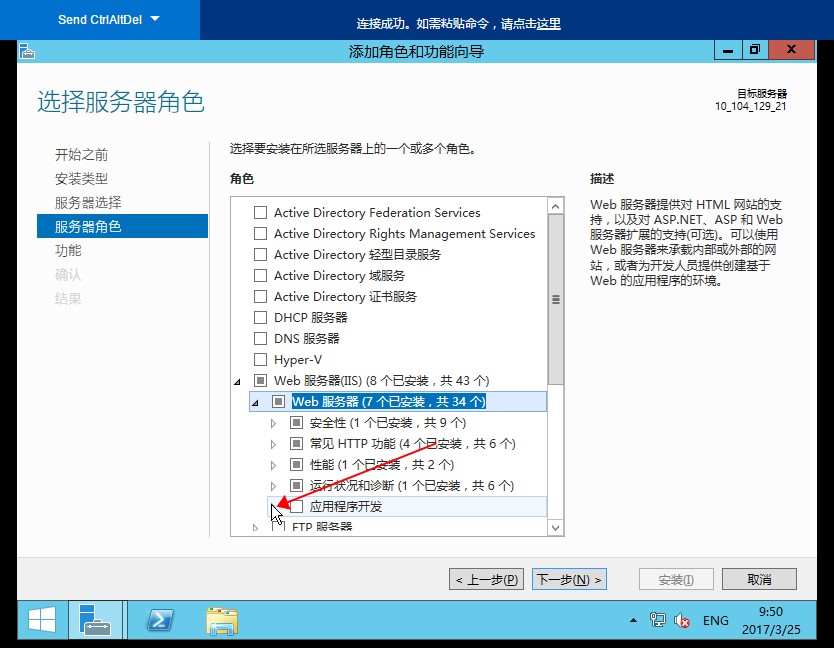Select 应用程序开发 row label
834x648 pixels.
coord(346,507)
